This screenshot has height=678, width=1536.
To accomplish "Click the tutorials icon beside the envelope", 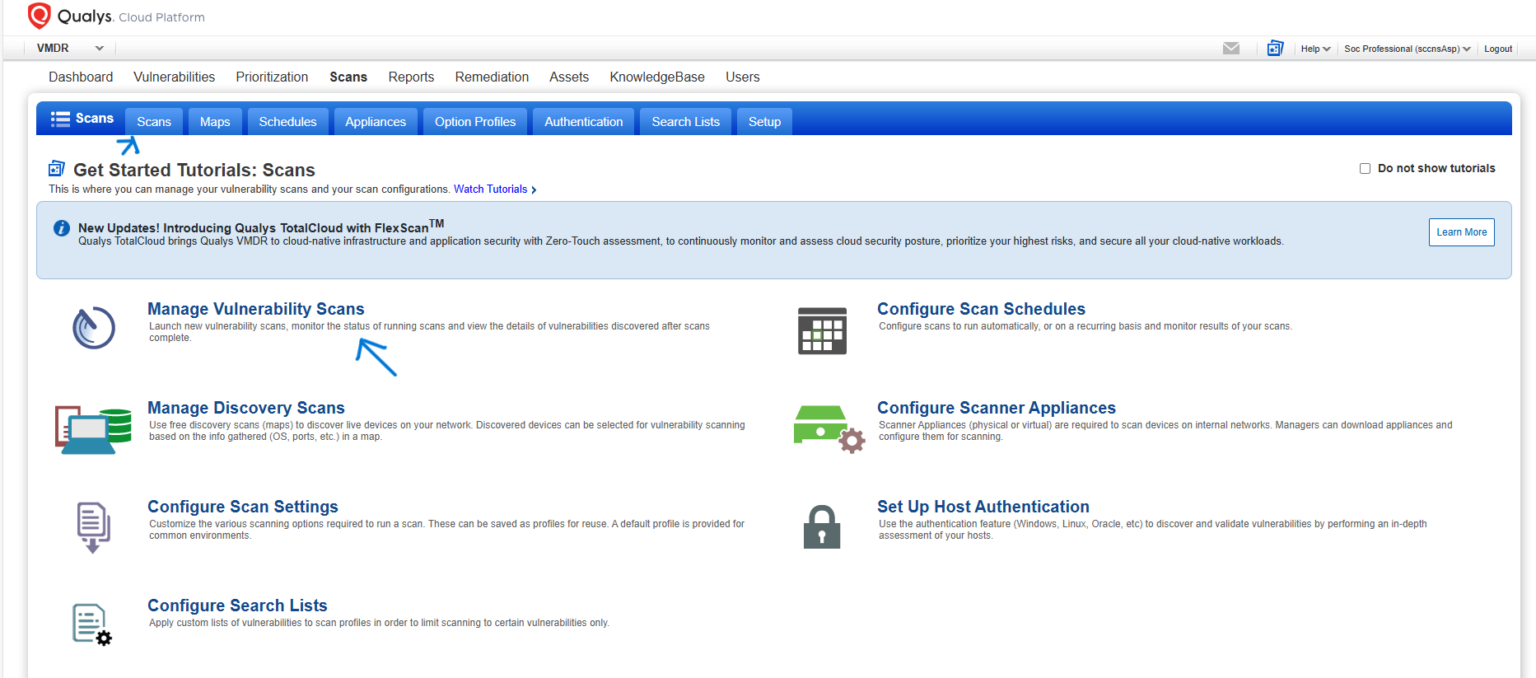I will coord(1274,47).
